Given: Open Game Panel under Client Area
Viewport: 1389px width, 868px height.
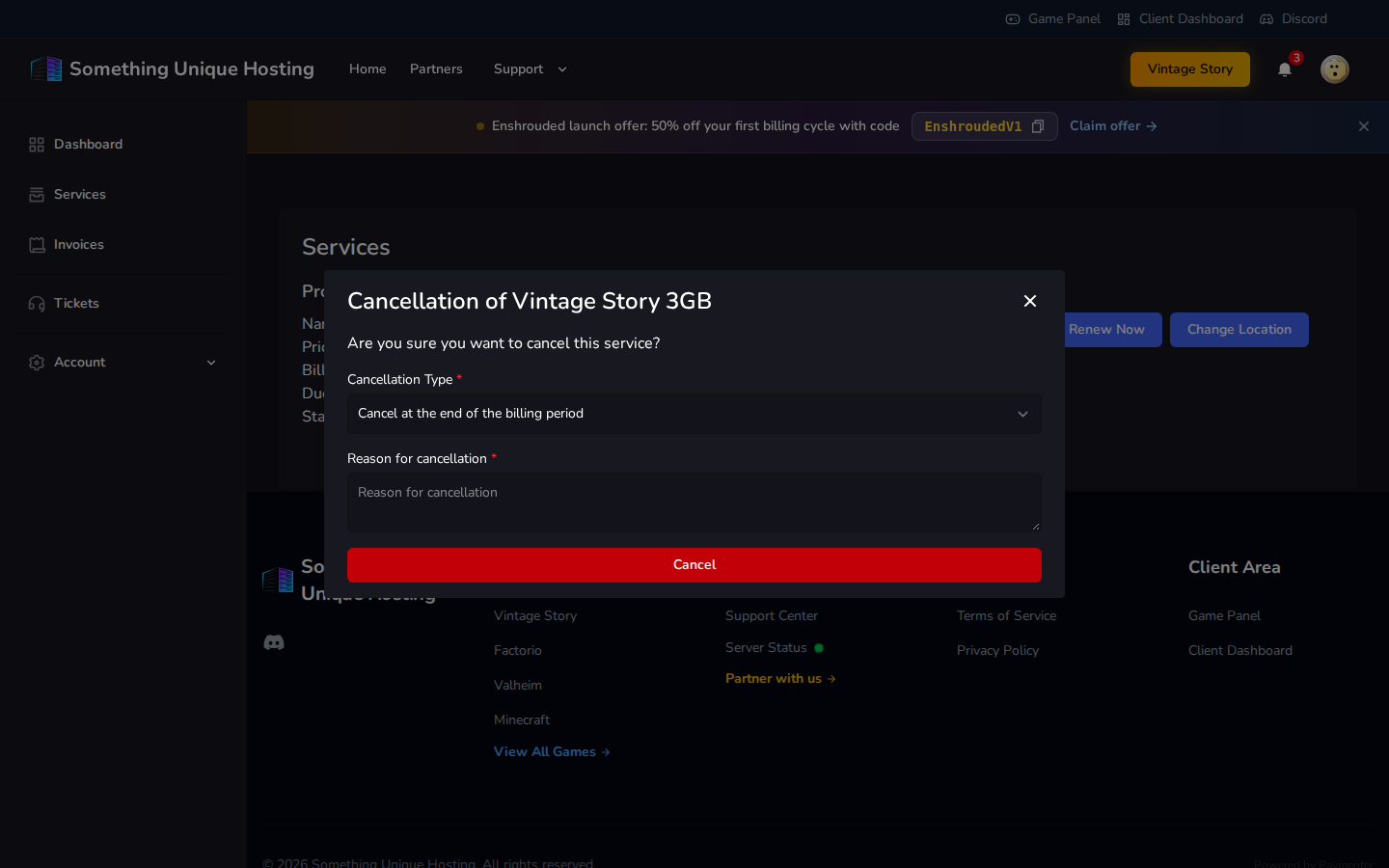Looking at the screenshot, I should 1224,616.
